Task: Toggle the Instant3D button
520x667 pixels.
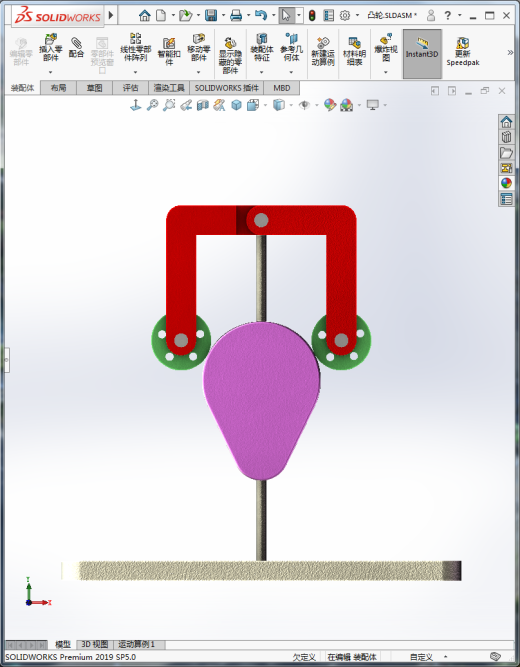Action: coord(422,54)
